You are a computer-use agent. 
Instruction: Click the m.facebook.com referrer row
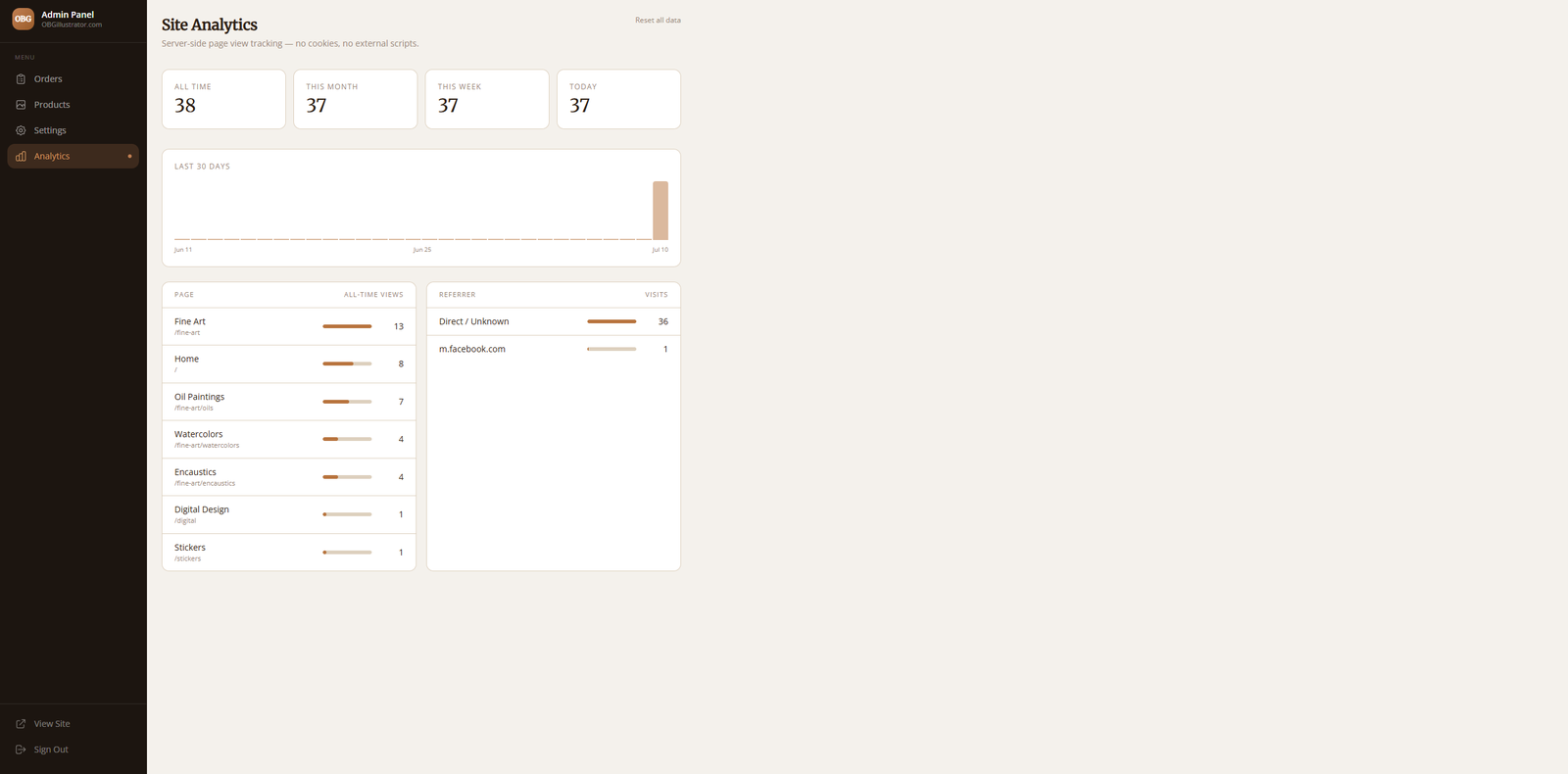(x=554, y=349)
